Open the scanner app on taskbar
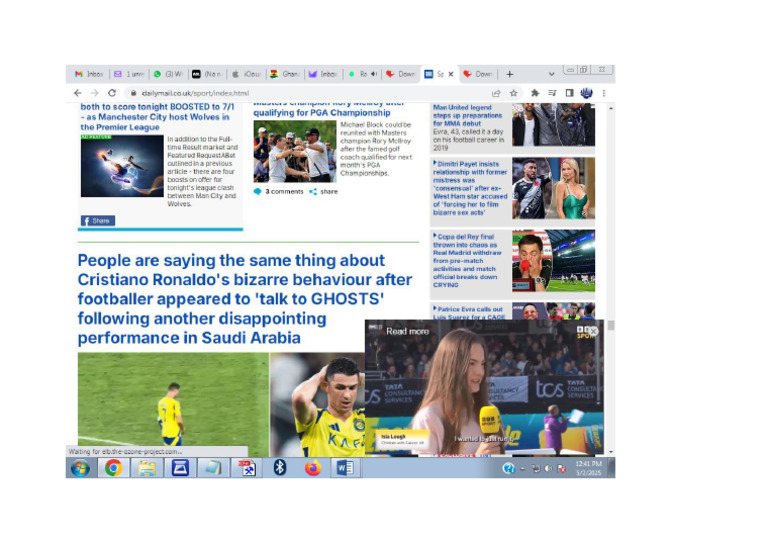The height and width of the screenshot is (543, 768). [x=180, y=469]
